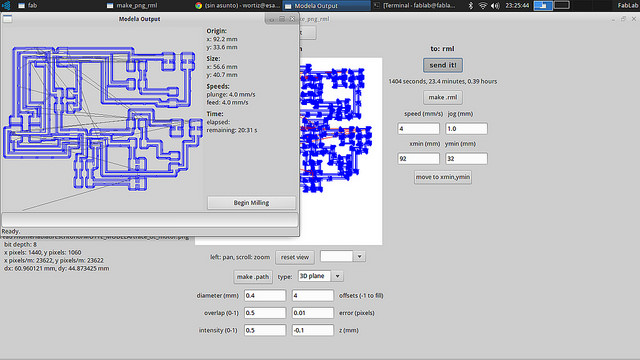Viewport: 640px width, 360px height.
Task: Focus the overlap (0-1) field
Action: click(265, 313)
